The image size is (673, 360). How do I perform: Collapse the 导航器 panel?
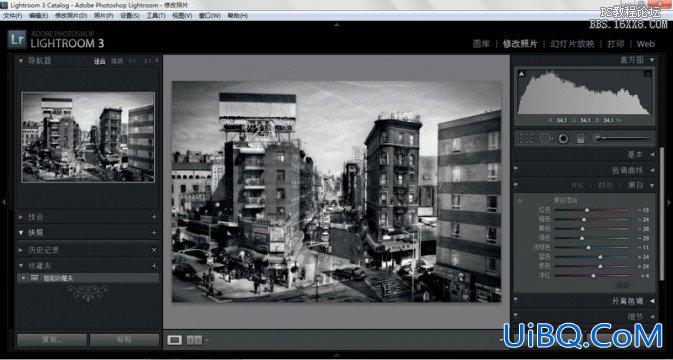coord(21,61)
